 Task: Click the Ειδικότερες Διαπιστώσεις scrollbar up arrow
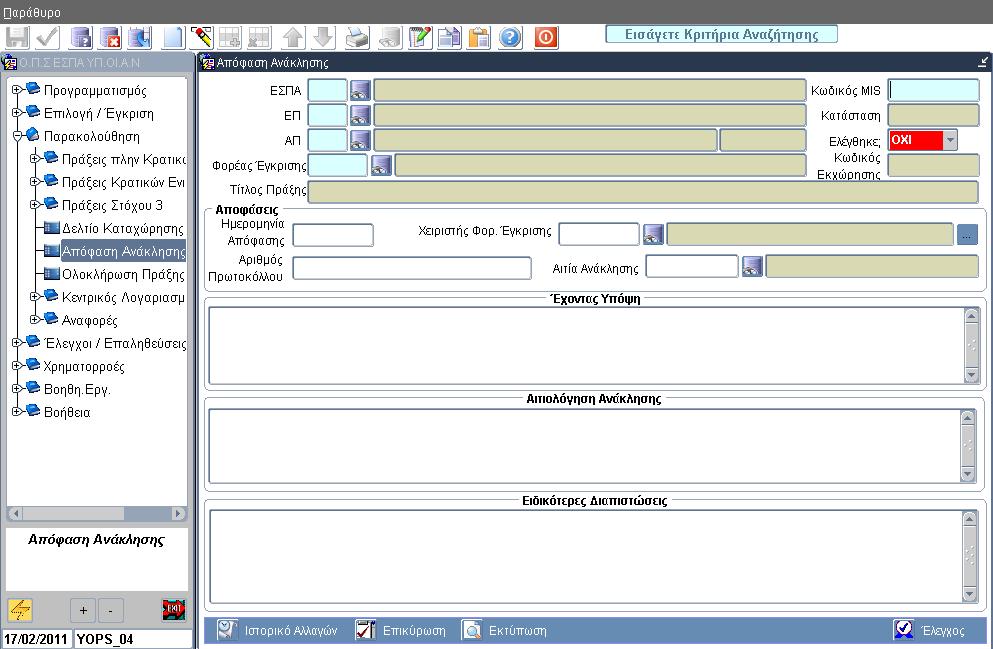click(x=970, y=519)
